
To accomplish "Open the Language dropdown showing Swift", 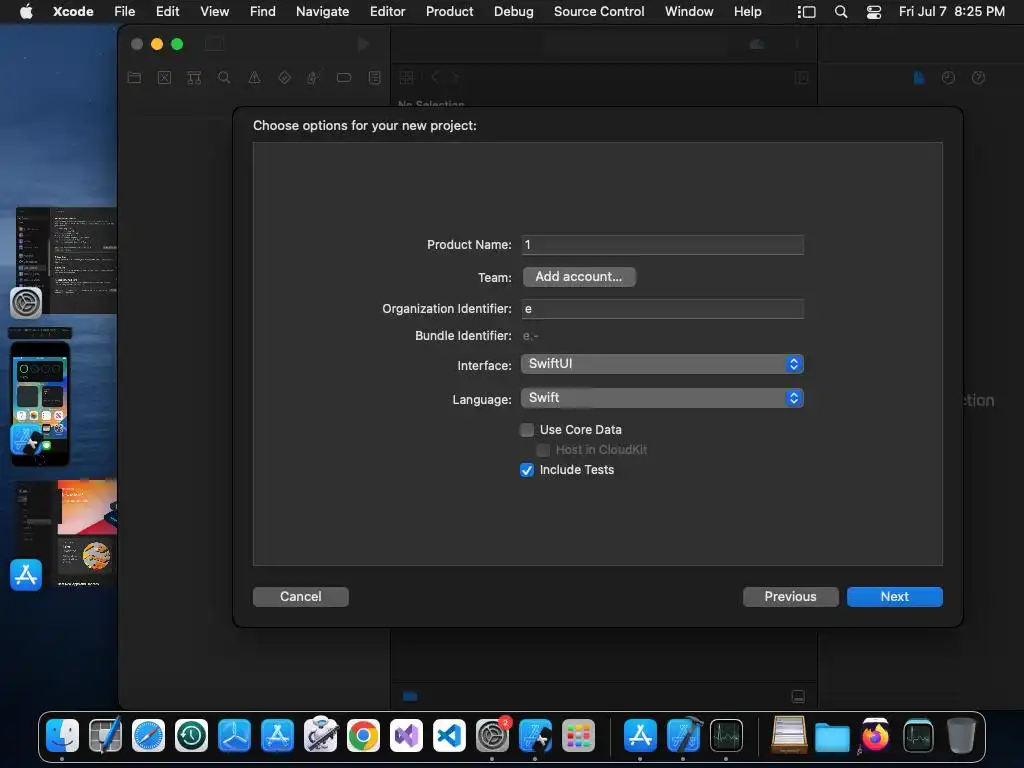I will pyautogui.click(x=662, y=398).
